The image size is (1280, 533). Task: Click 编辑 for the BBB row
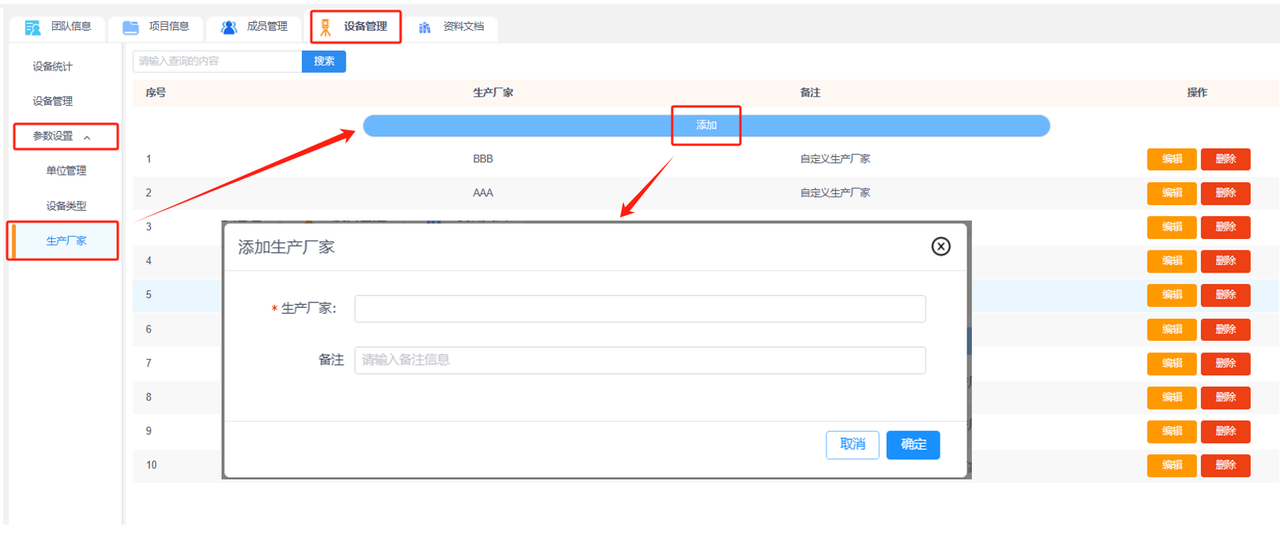tap(1171, 159)
